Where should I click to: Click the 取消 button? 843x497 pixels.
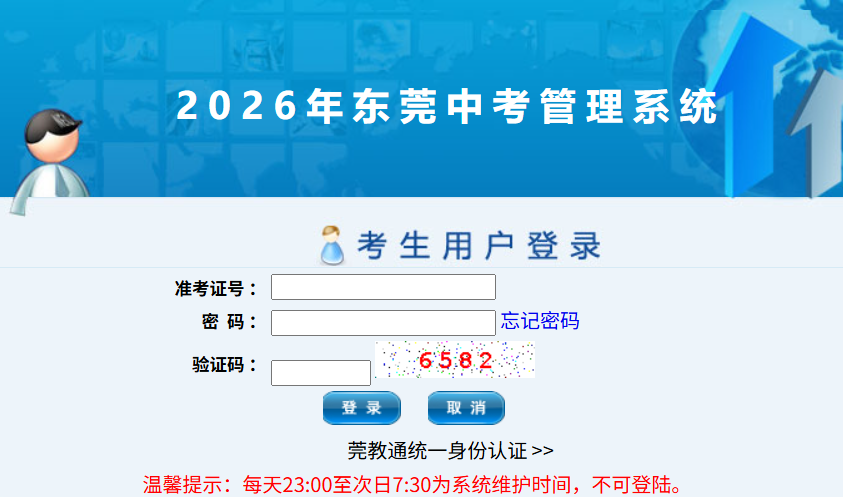point(466,408)
